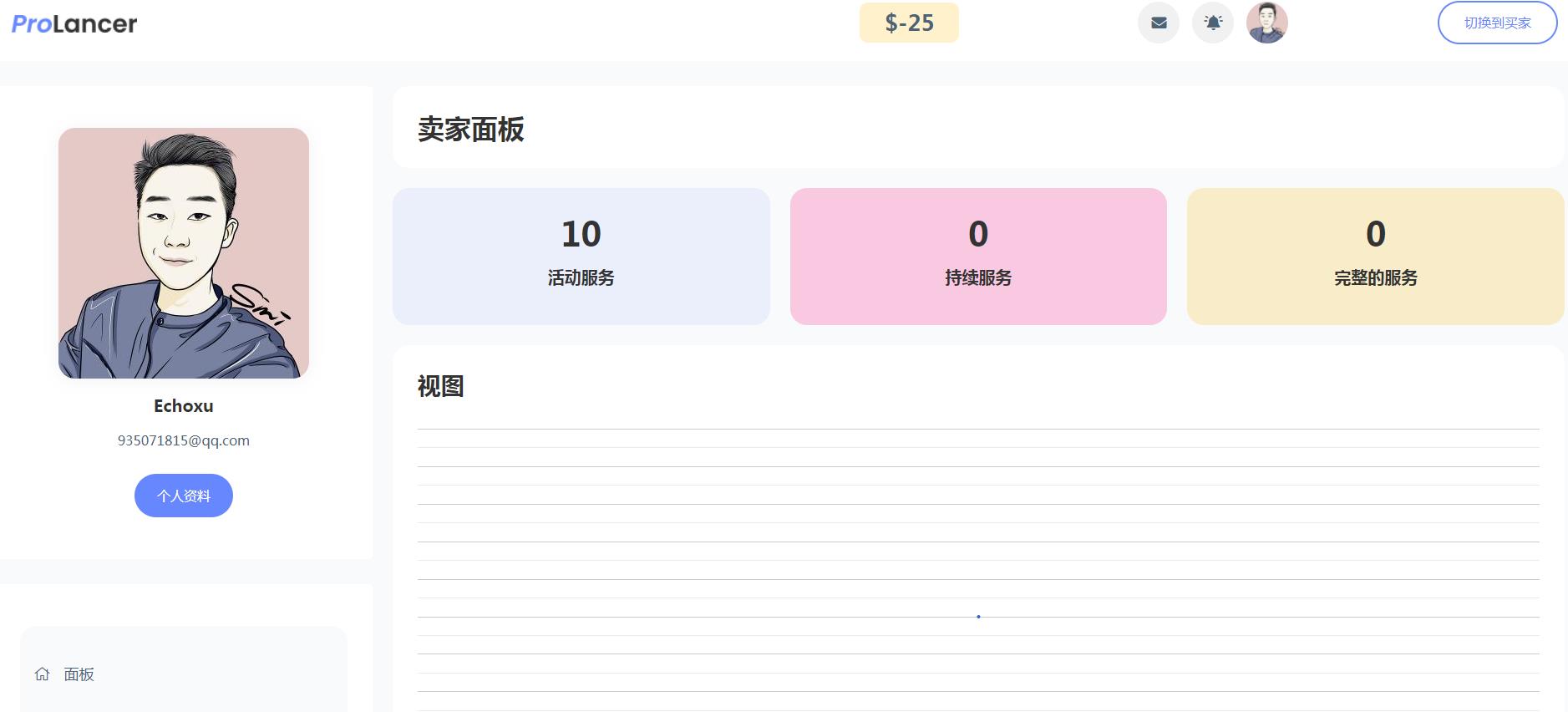Click the 卖家面板 heading
The image size is (1568, 712).
pyautogui.click(x=471, y=130)
